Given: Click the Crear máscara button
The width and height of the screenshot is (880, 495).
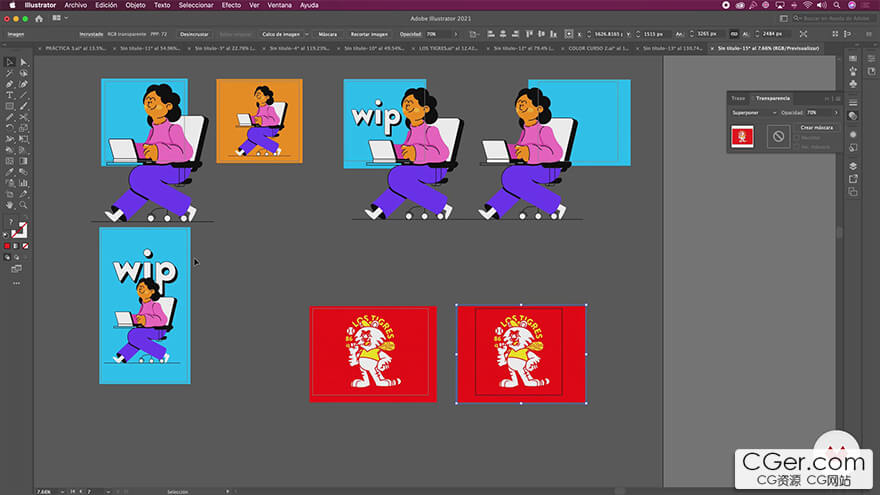Looking at the screenshot, I should [x=817, y=127].
